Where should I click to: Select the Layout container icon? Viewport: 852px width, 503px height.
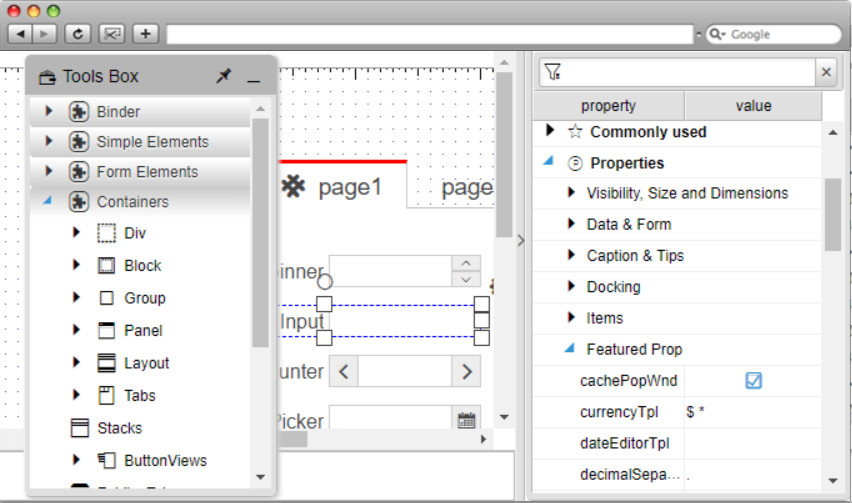point(106,363)
